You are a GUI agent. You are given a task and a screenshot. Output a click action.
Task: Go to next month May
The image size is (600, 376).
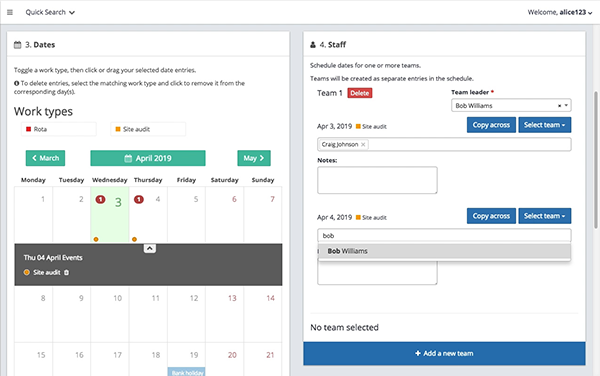coord(254,158)
